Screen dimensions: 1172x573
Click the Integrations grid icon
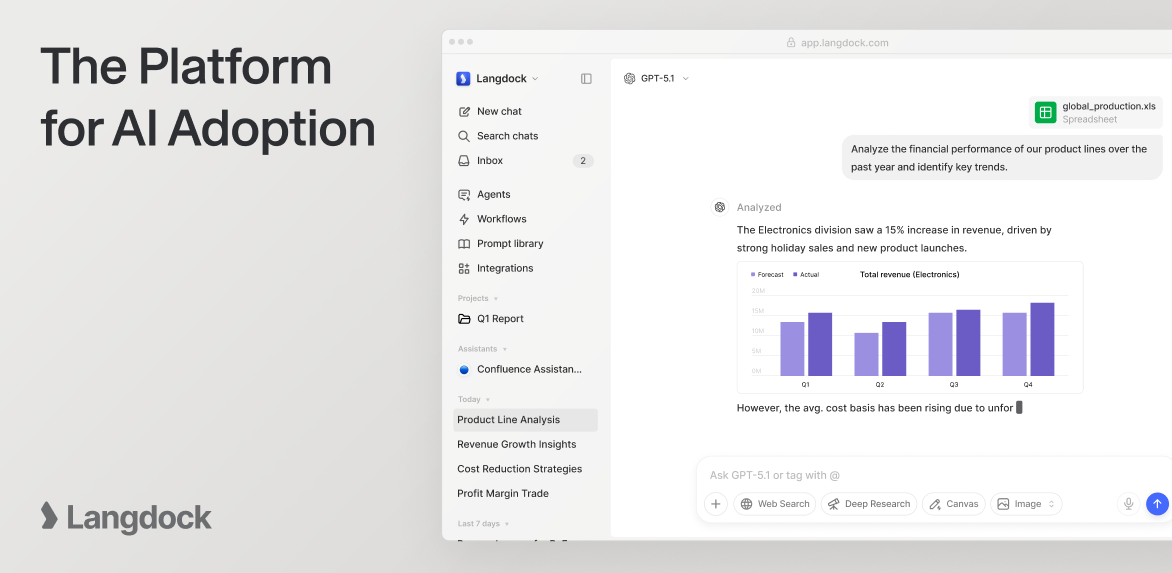[464, 268]
